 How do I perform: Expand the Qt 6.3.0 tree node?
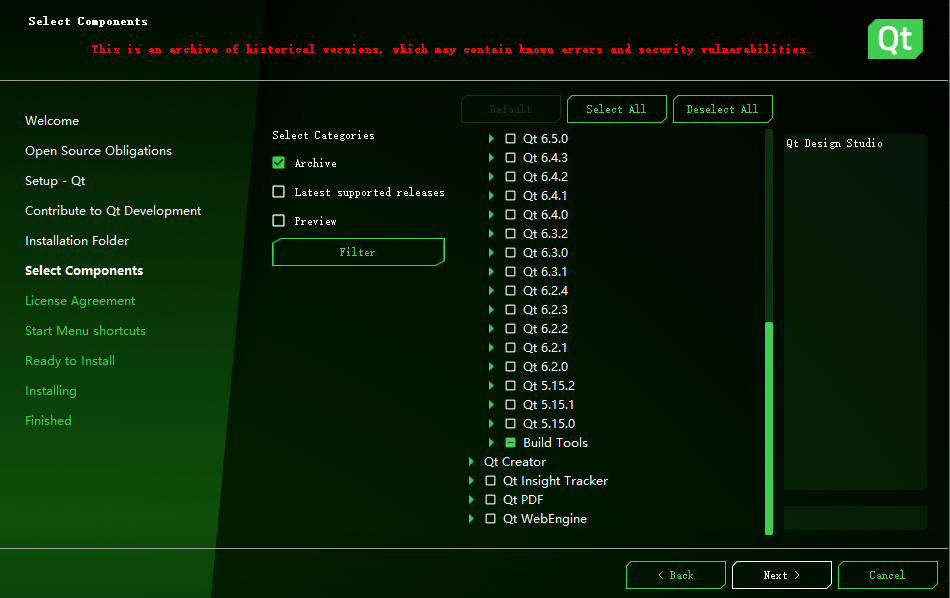tap(491, 253)
